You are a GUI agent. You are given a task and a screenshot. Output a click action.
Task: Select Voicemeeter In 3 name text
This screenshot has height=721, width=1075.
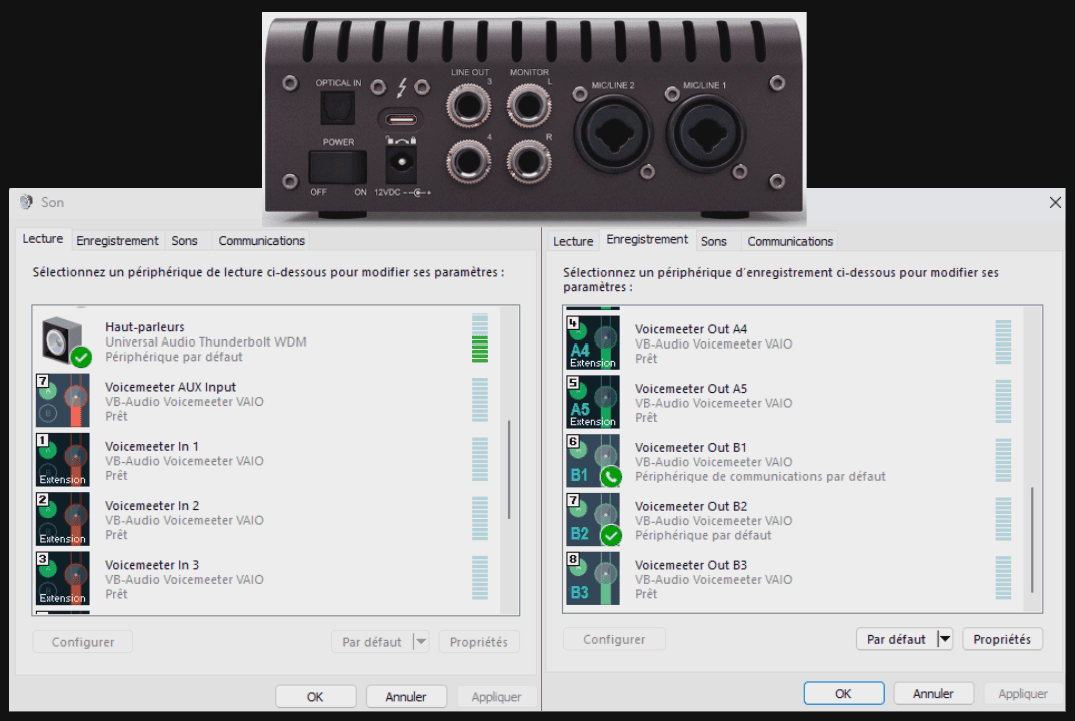pyautogui.click(x=152, y=565)
